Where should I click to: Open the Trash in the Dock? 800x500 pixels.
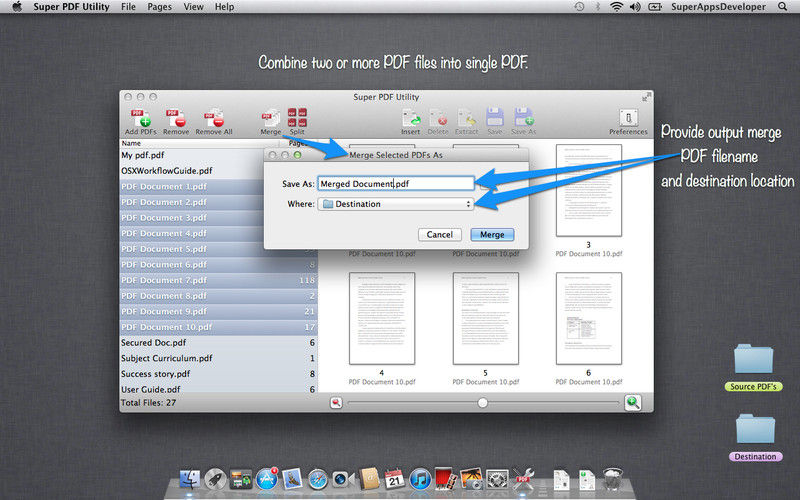pyautogui.click(x=613, y=479)
